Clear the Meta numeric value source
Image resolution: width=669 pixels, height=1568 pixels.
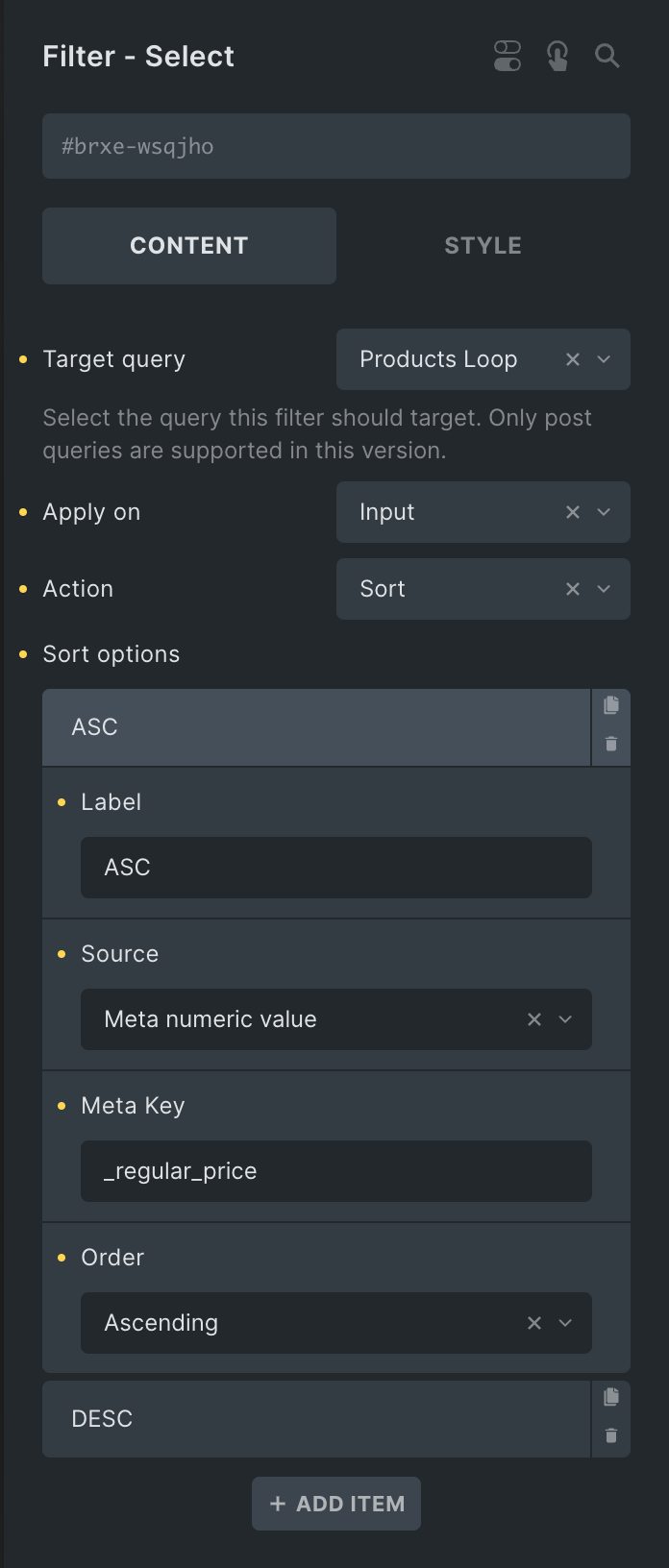(x=534, y=1019)
